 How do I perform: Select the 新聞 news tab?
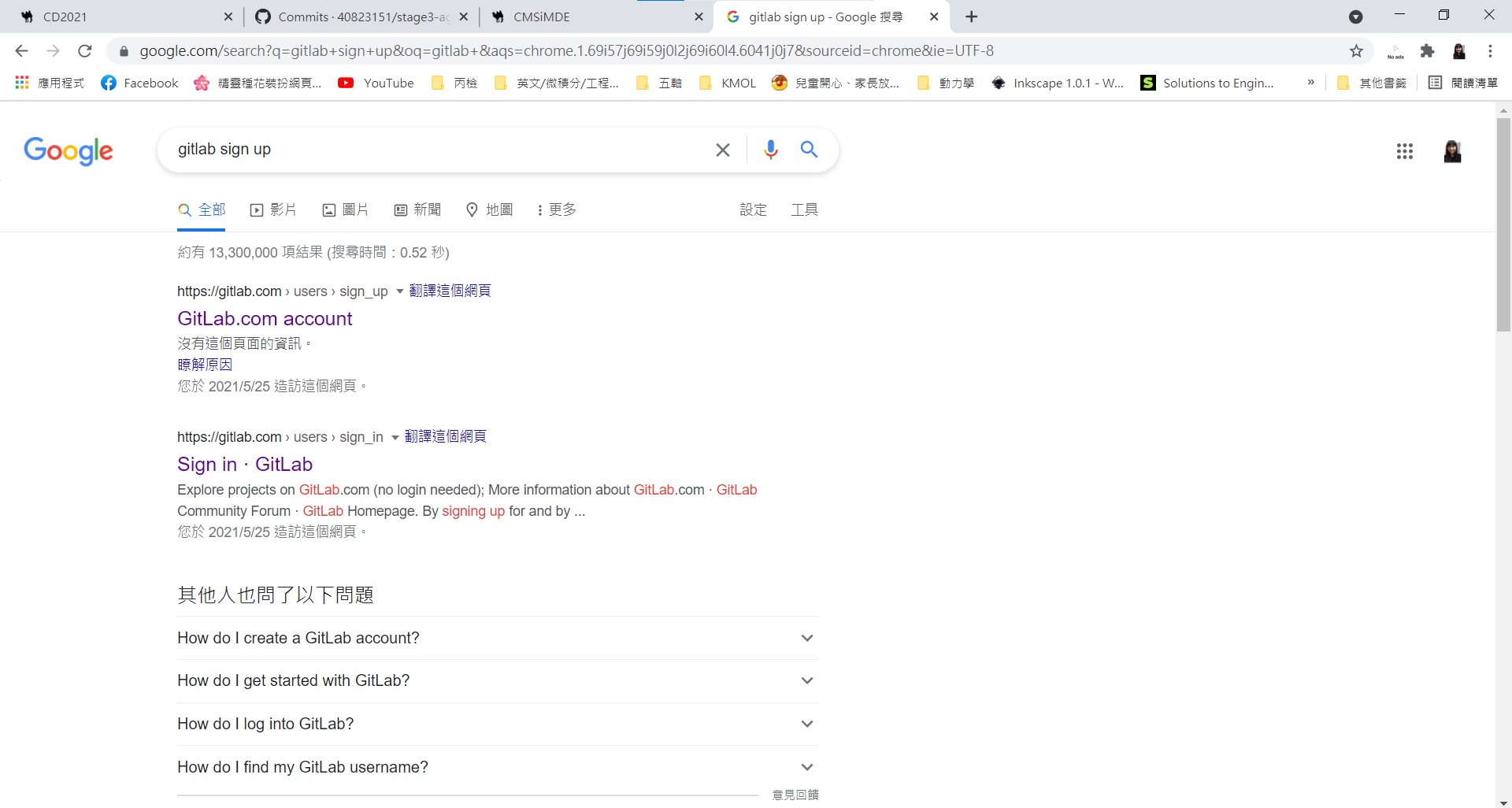click(417, 209)
